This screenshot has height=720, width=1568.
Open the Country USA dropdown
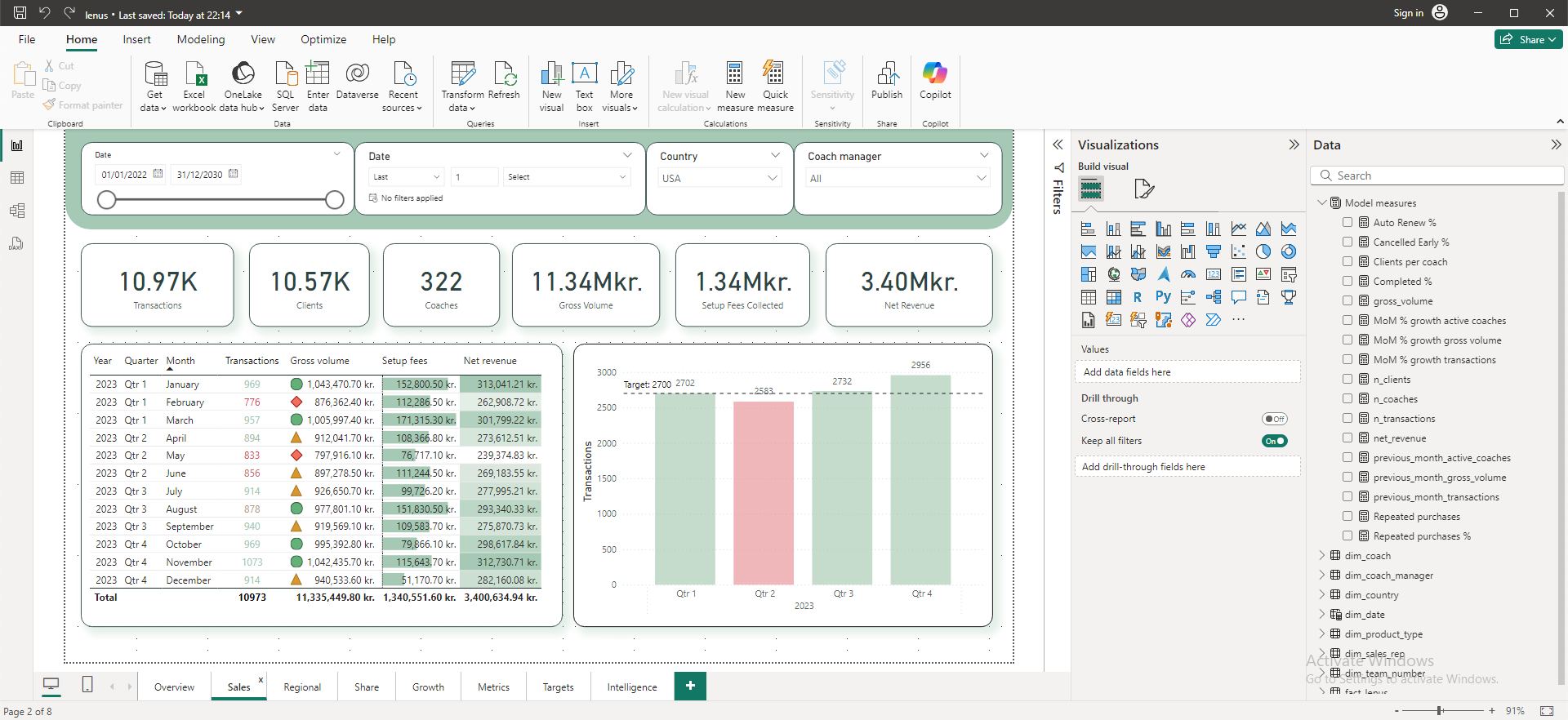(x=720, y=178)
